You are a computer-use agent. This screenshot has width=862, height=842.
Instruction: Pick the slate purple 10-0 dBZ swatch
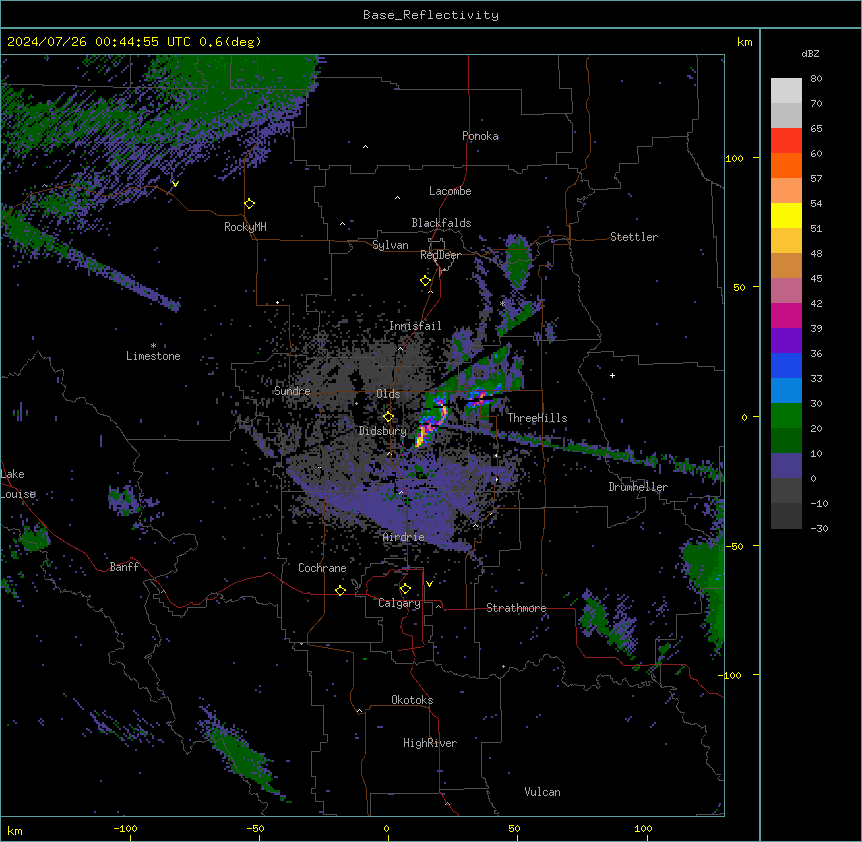[786, 466]
